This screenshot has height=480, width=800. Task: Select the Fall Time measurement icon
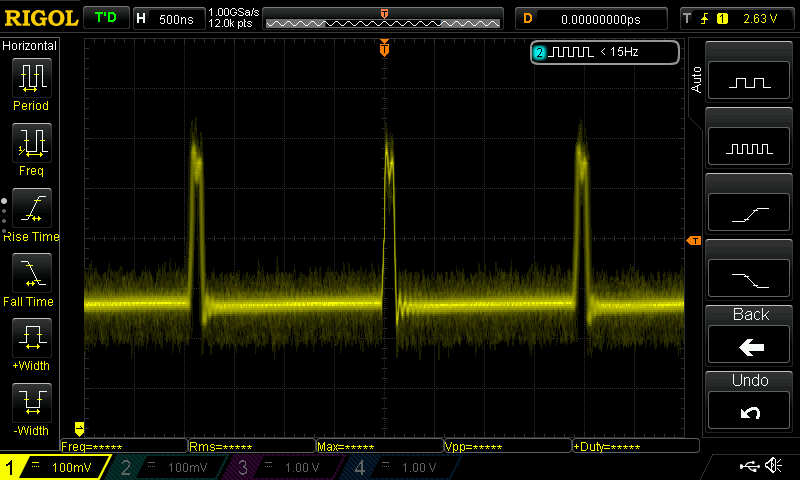pos(32,273)
